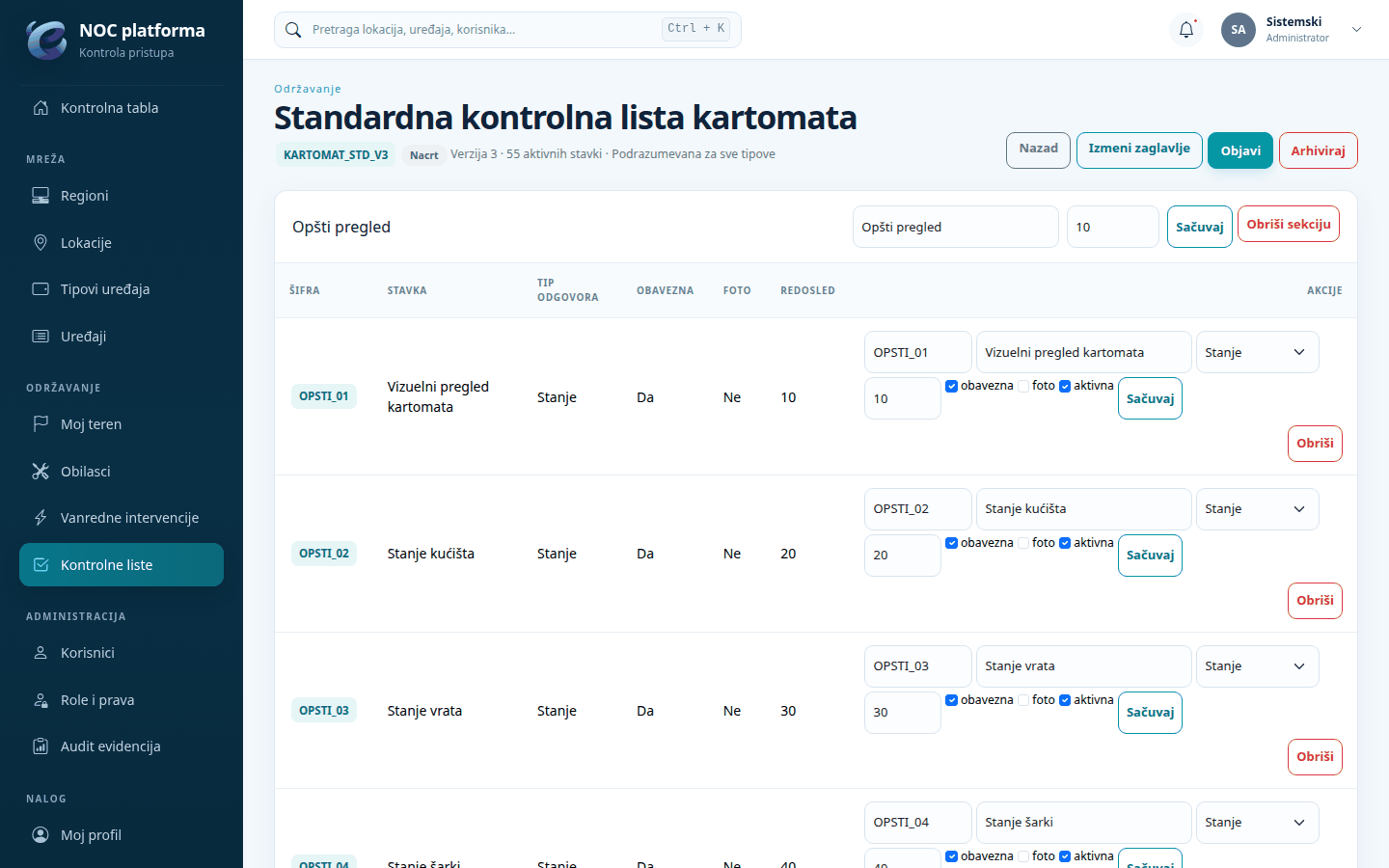Image resolution: width=1389 pixels, height=868 pixels.
Task: Click Obriši sekciju button
Action: 1289,225
